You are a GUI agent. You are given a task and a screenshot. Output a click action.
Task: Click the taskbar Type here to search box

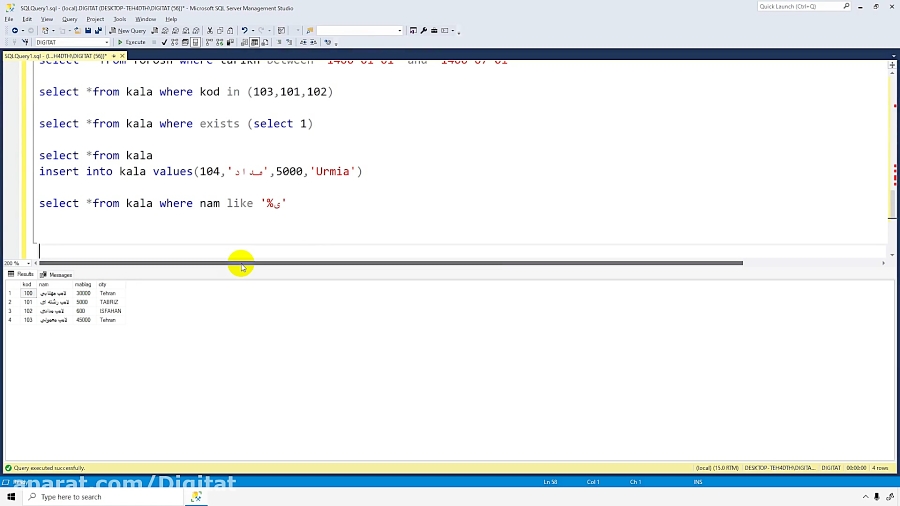(103, 497)
